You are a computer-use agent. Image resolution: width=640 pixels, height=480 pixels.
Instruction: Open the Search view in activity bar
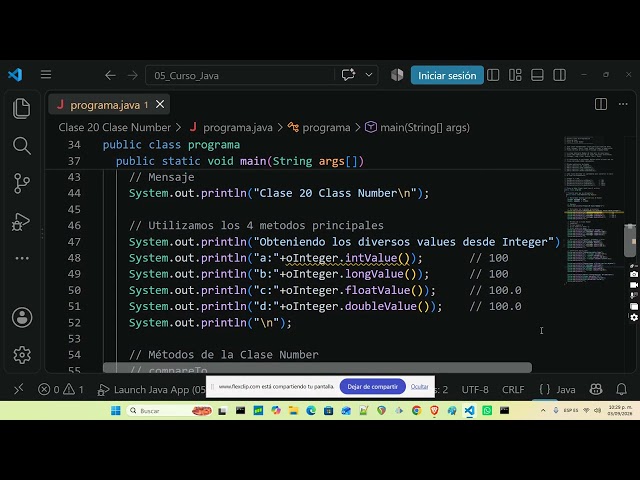22,146
